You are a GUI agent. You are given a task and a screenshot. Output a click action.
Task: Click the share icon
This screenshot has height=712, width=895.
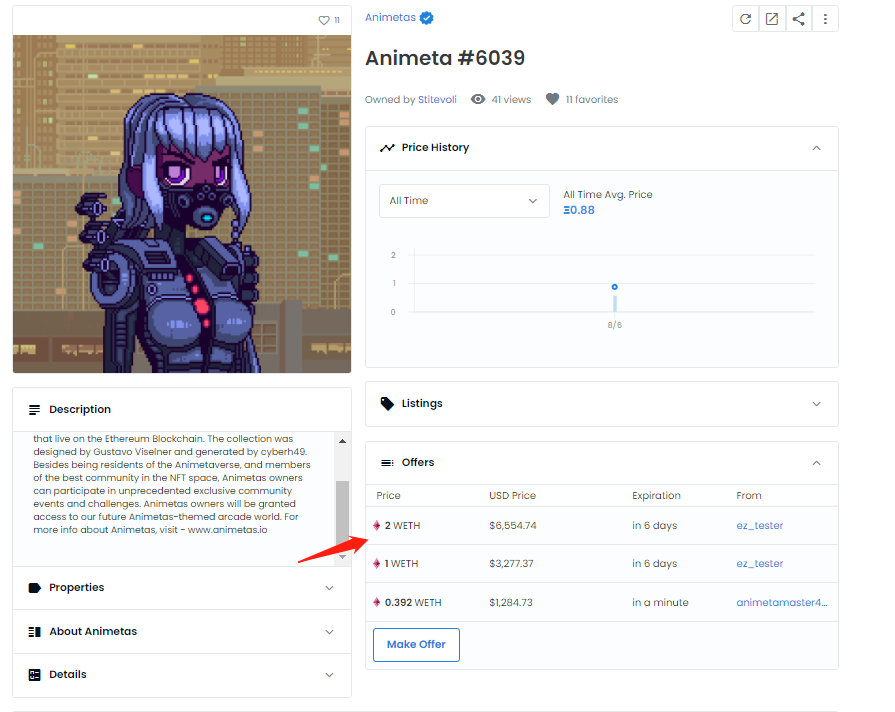click(x=799, y=19)
